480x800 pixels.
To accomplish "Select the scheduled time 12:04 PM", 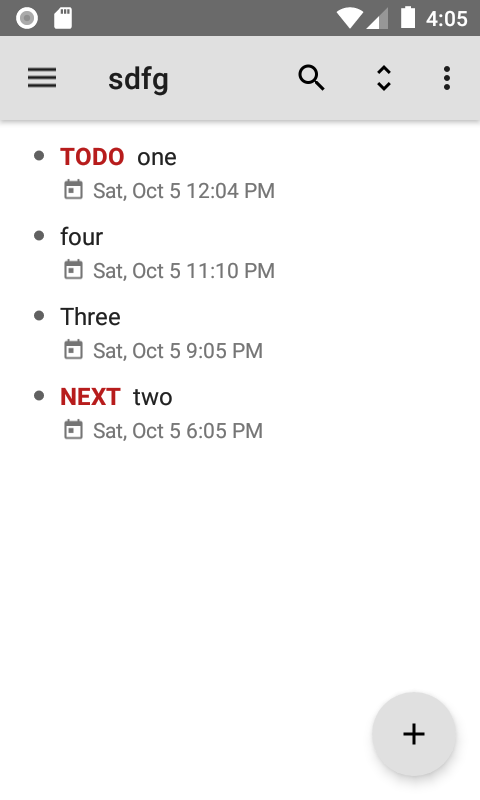I will 231,191.
